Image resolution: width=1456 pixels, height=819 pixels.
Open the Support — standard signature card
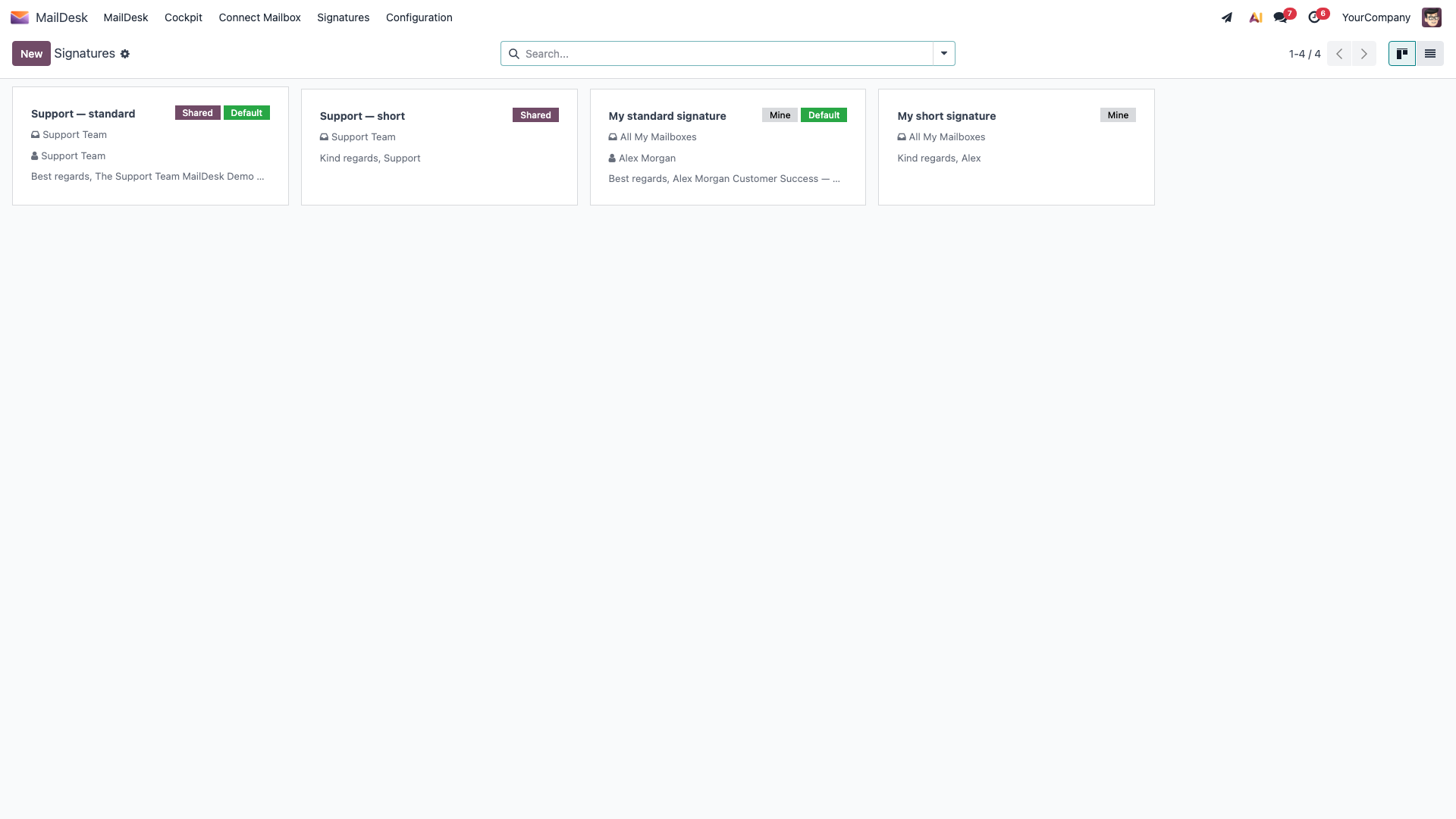[x=150, y=146]
